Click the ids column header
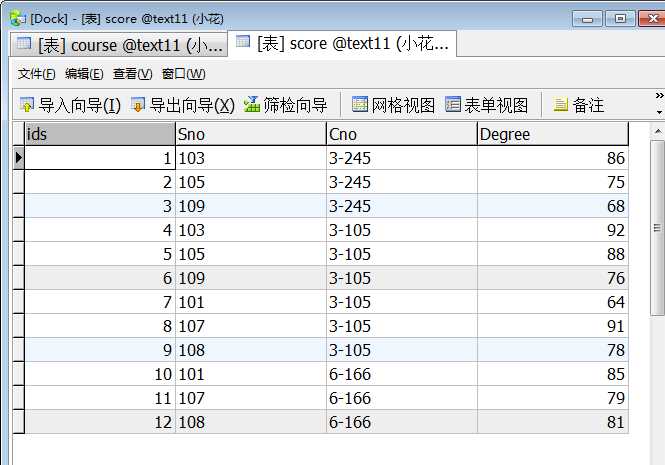Screen dimensions: 665x465 tap(100, 134)
